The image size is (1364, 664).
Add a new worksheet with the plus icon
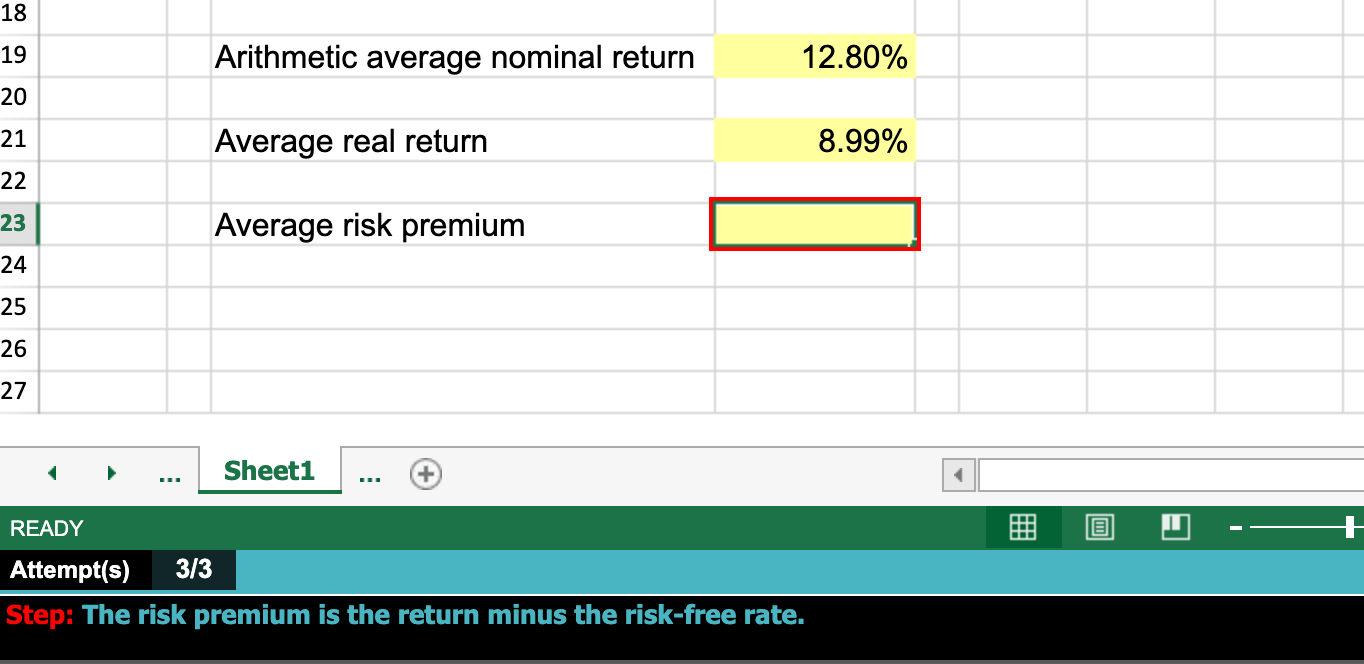coord(425,473)
